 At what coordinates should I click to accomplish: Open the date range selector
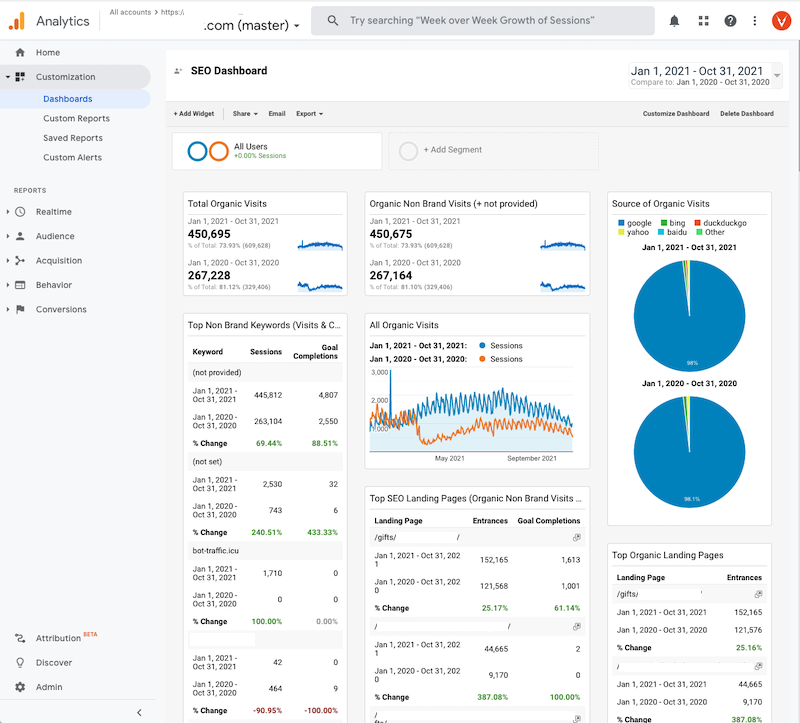pos(699,73)
